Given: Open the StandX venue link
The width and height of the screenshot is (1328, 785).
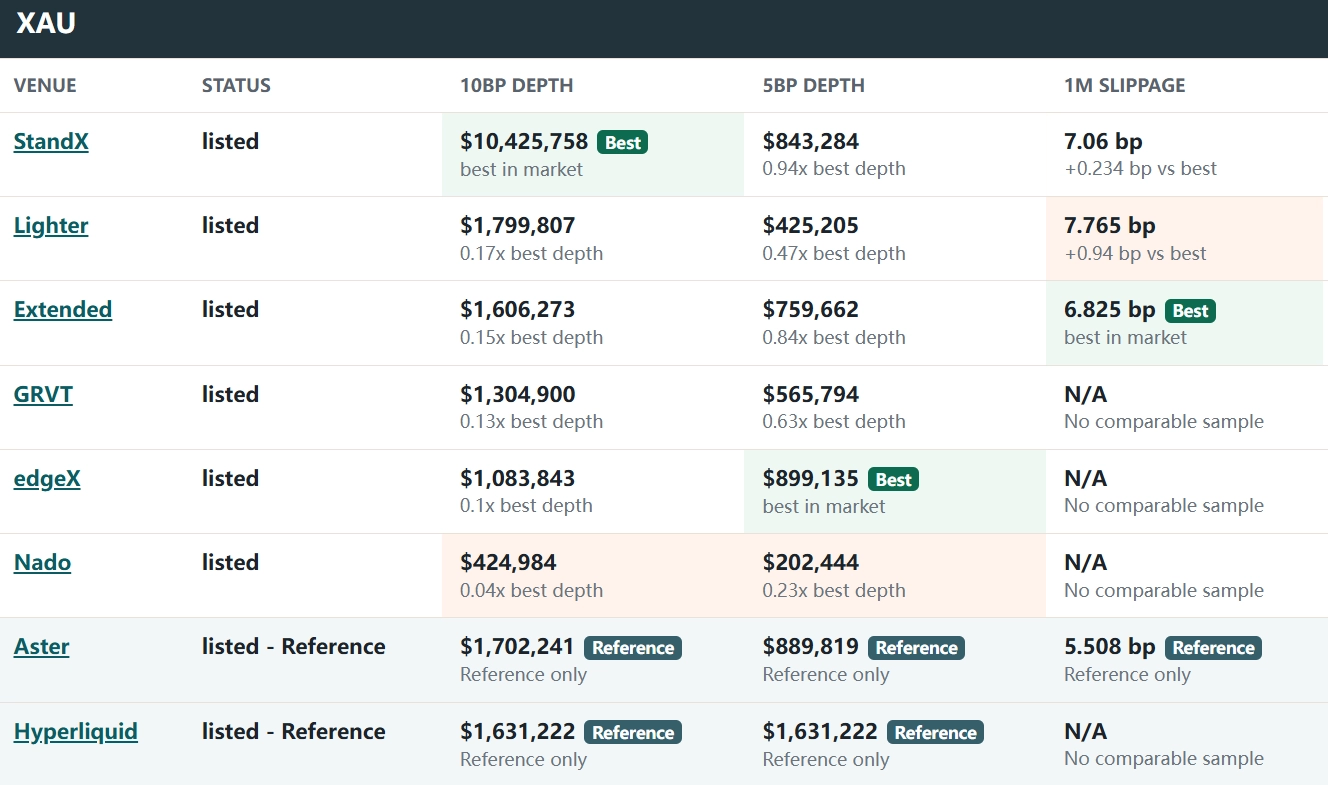Looking at the screenshot, I should click(x=51, y=141).
